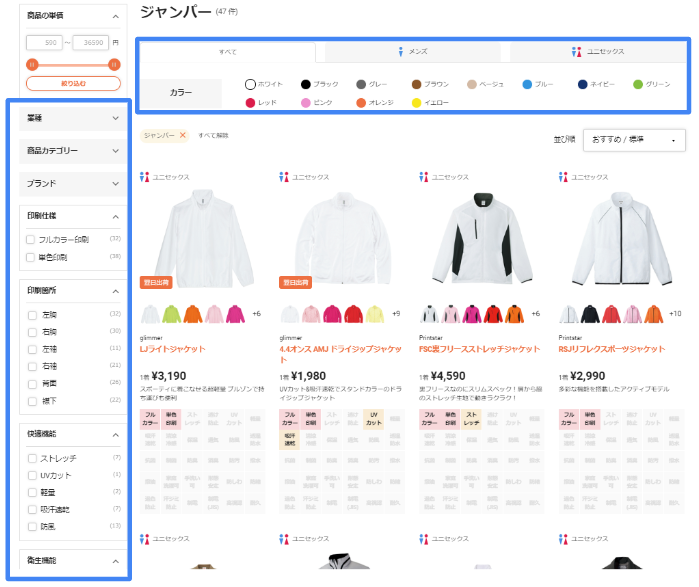Viewport: 699px width, 587px height.
Task: Focus the minimum price field showing 590
Action: tap(44, 43)
